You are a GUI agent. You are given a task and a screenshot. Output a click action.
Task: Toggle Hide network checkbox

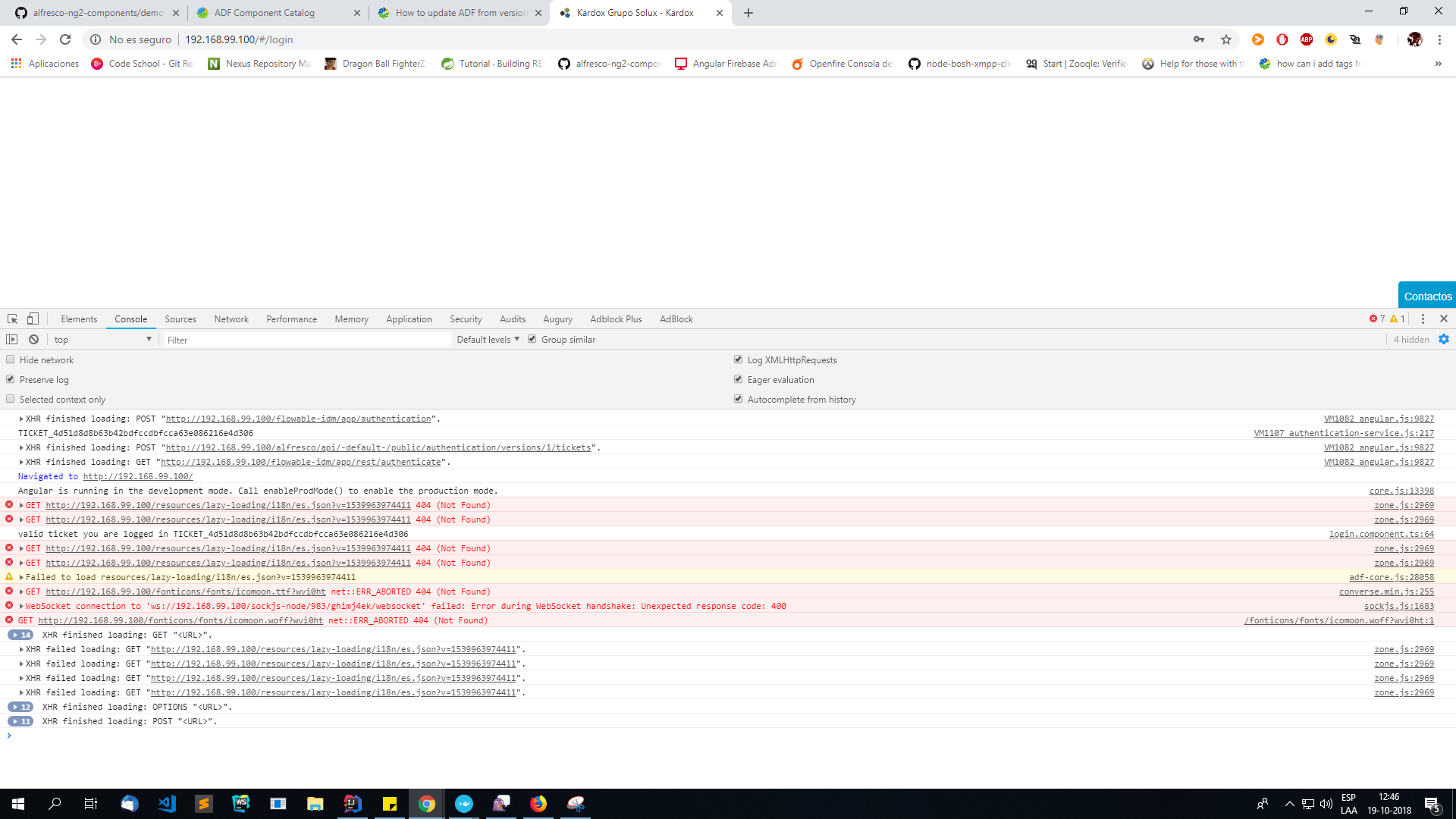(11, 359)
